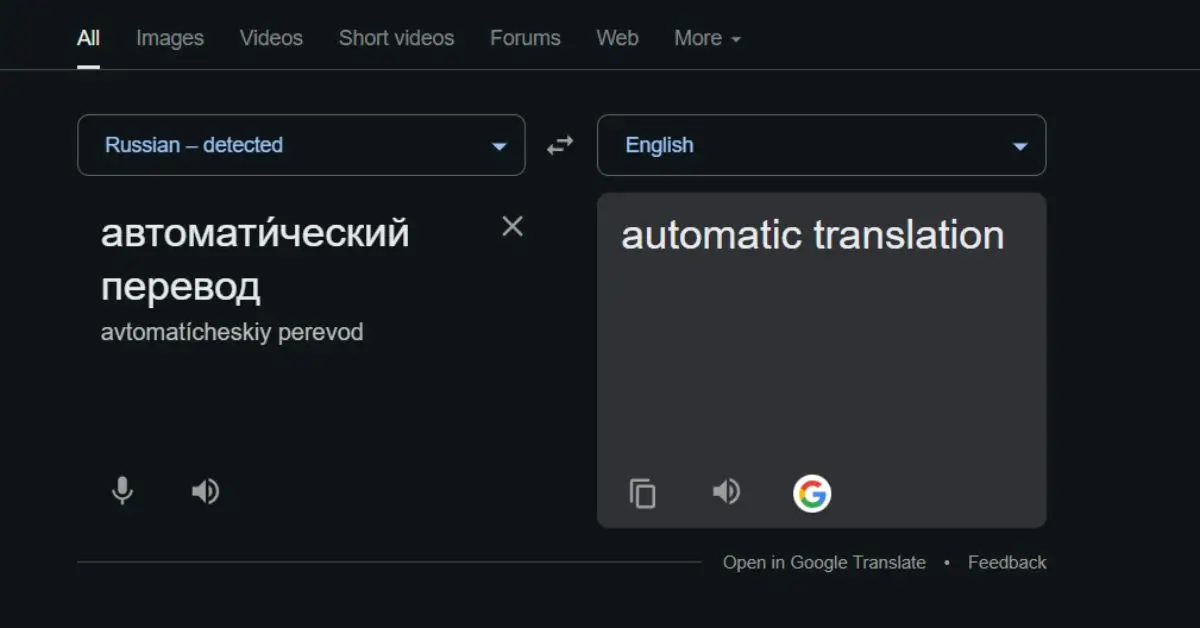This screenshot has width=1200, height=628.
Task: Copy the translated text
Action: (643, 492)
